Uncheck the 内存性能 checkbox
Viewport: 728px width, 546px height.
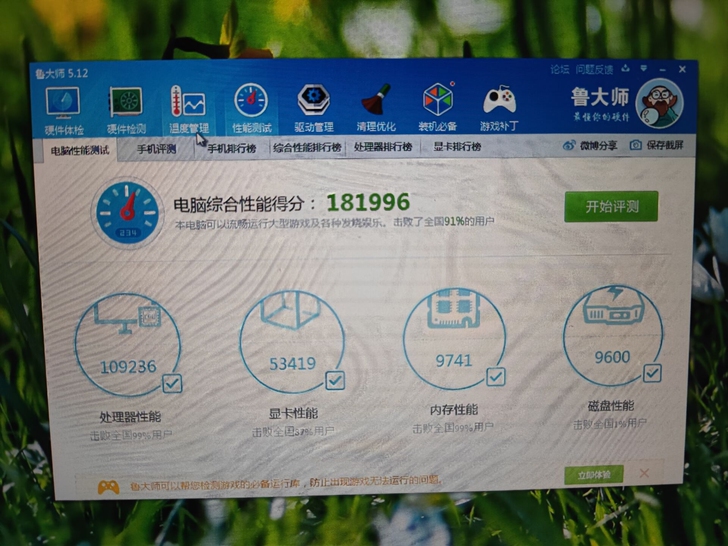495,377
